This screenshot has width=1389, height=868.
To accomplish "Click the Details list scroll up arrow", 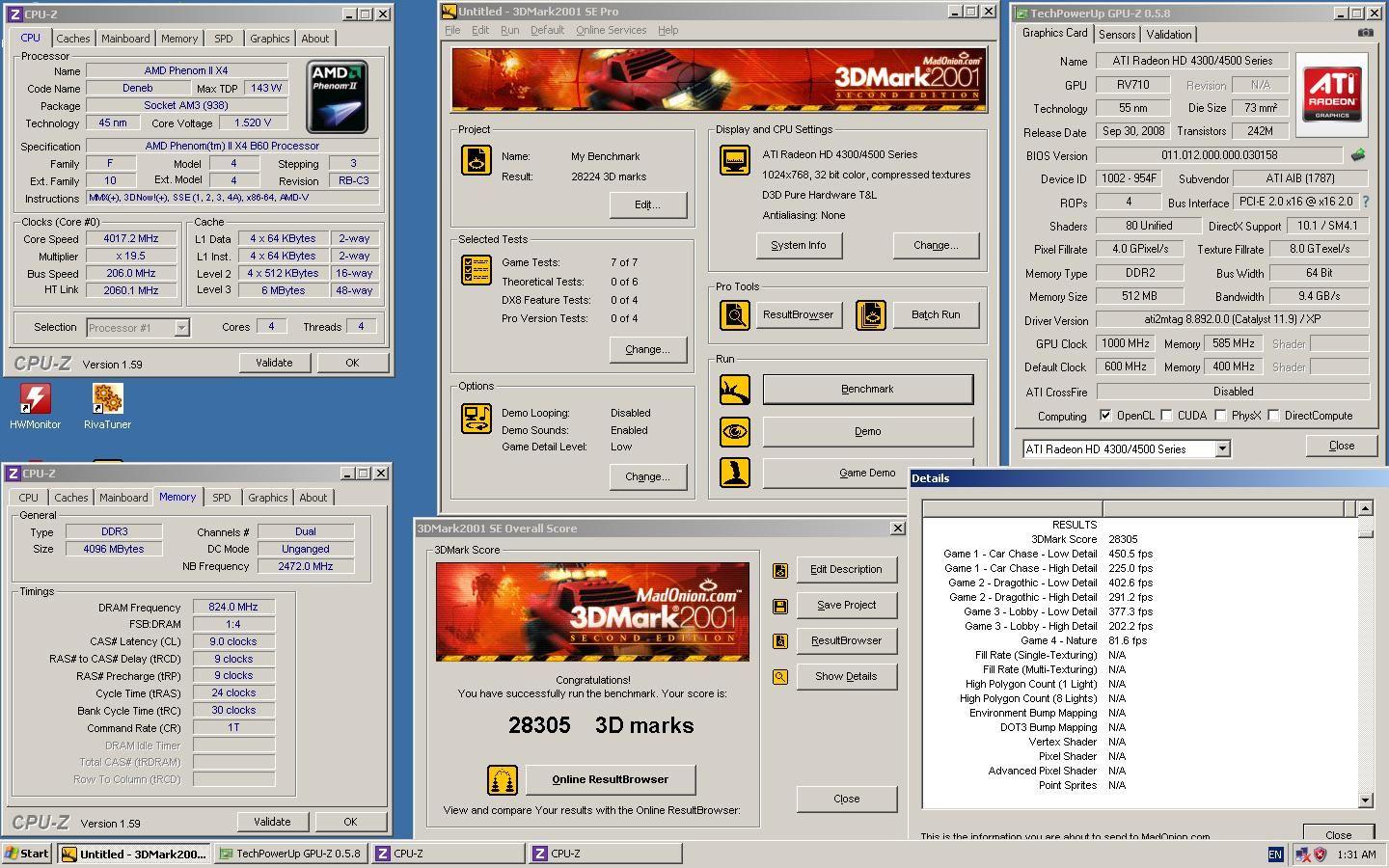I will click(x=1365, y=508).
